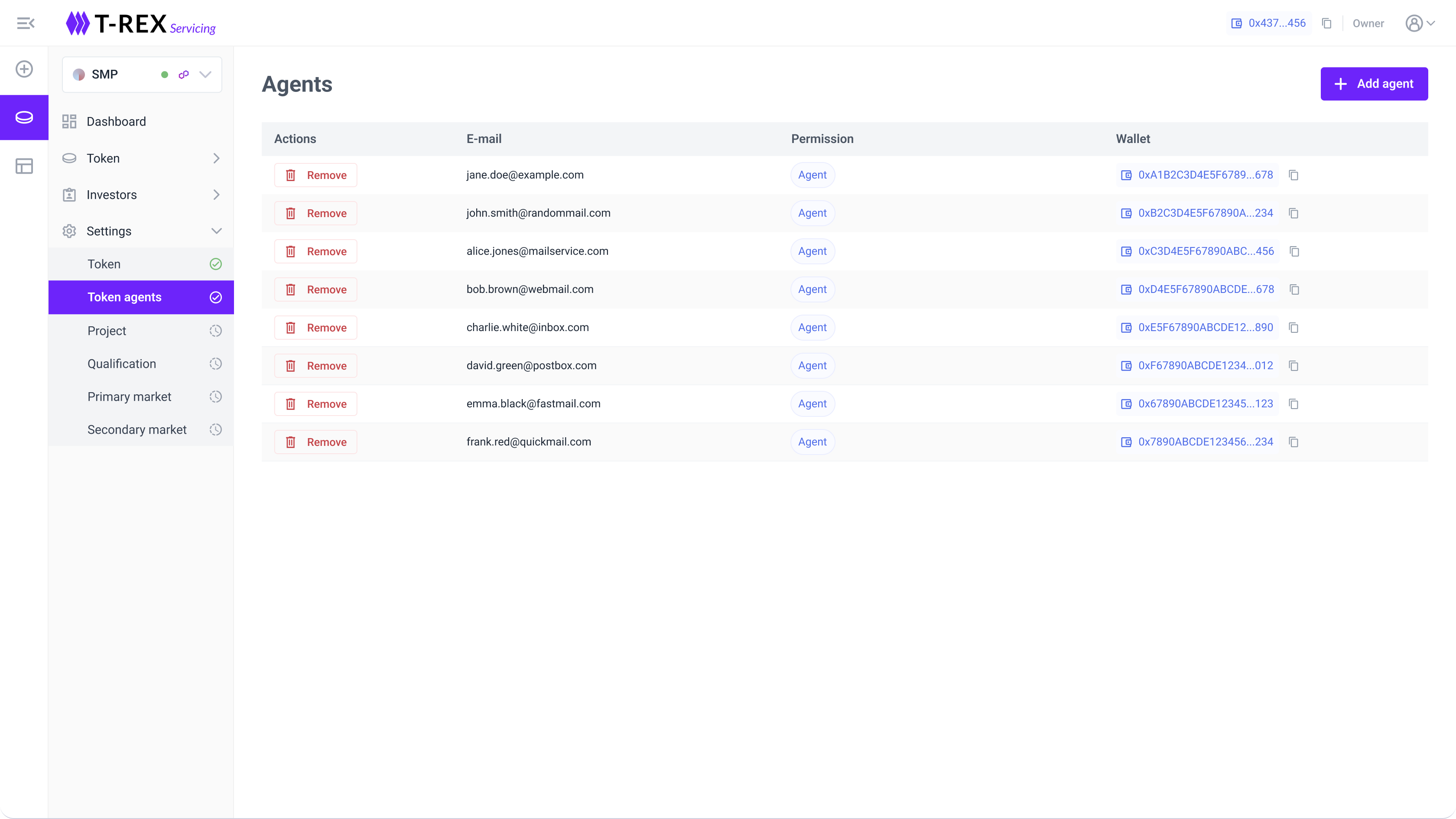The width and height of the screenshot is (1456, 819).
Task: Go to Primary market settings
Action: point(130,397)
